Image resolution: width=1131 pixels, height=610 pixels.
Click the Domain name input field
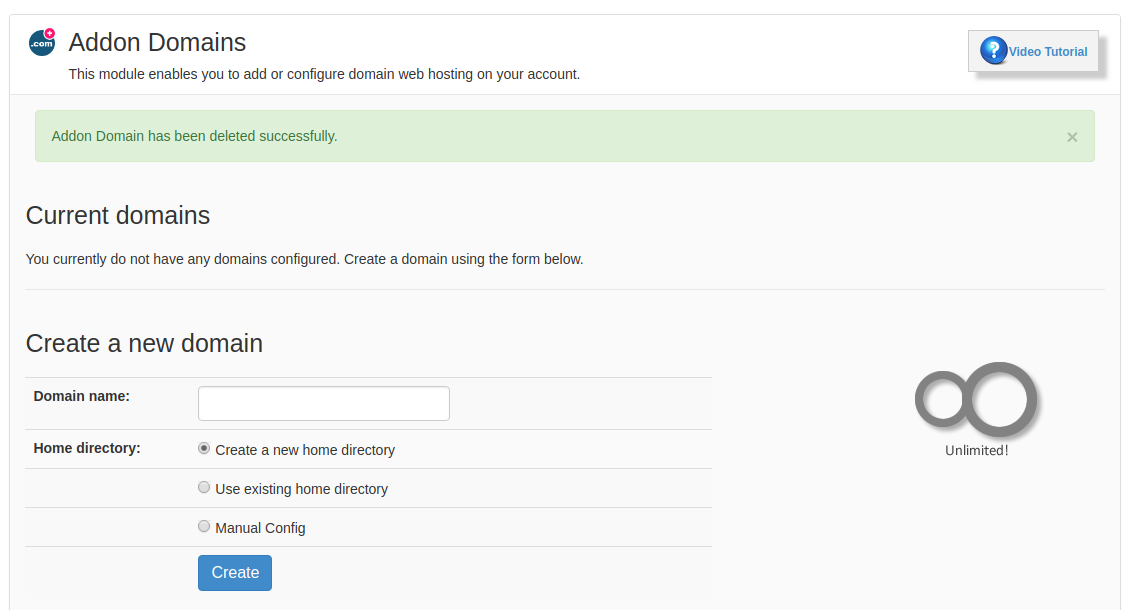coord(324,403)
